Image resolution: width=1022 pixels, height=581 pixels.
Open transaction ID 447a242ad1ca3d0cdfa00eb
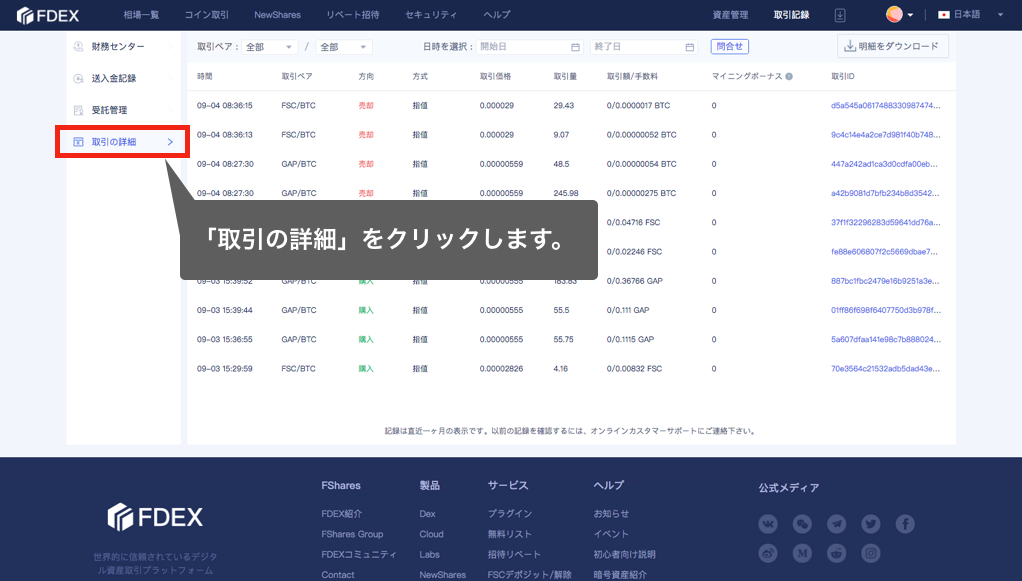(x=884, y=164)
